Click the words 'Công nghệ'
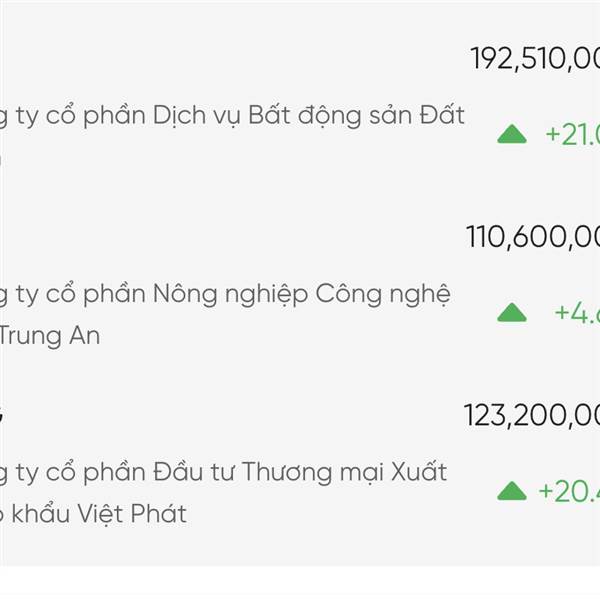 [383, 296]
